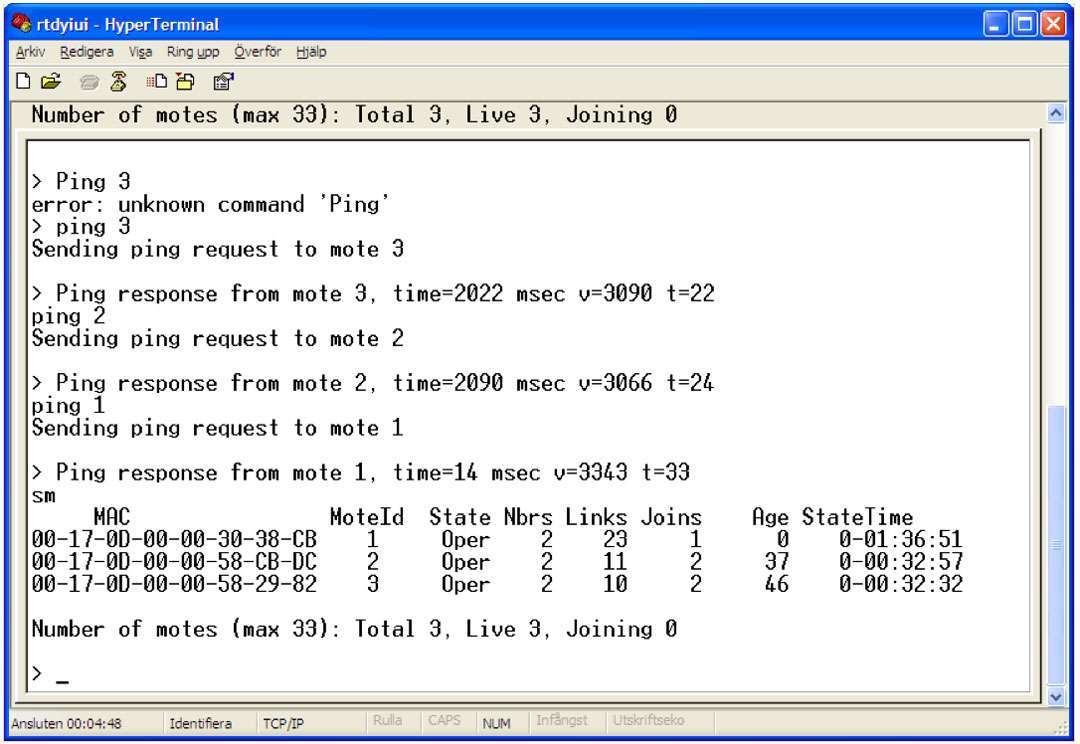Click 'Sending ping request to mote 1'
This screenshot has height=744, width=1080.
coord(218,428)
